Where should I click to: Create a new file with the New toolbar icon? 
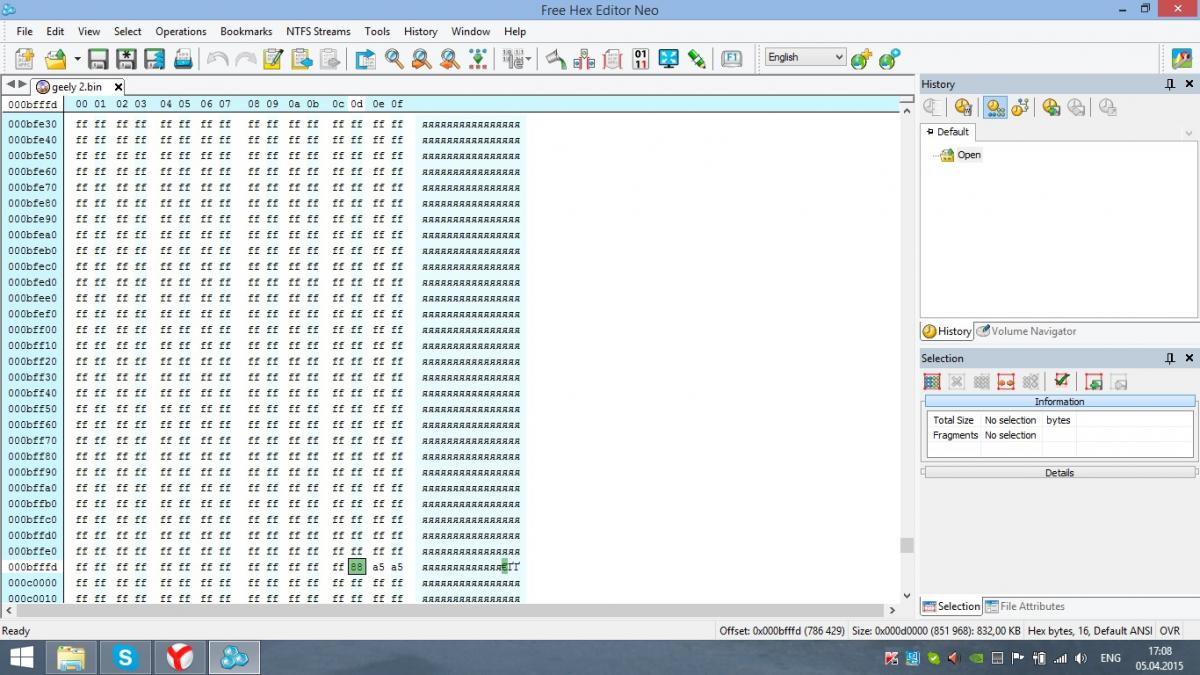click(x=24, y=59)
